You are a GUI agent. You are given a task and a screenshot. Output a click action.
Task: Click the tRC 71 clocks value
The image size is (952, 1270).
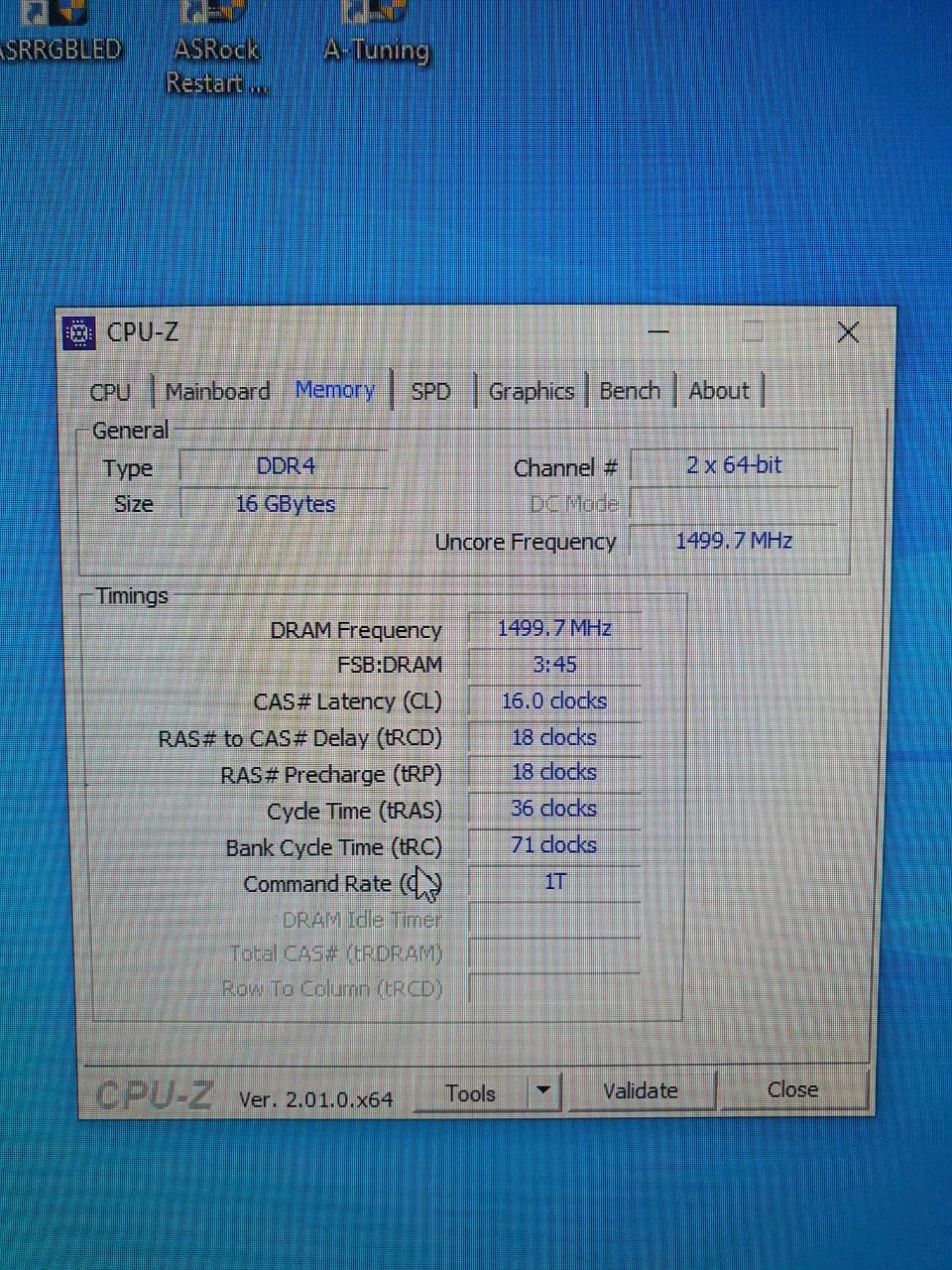point(554,845)
